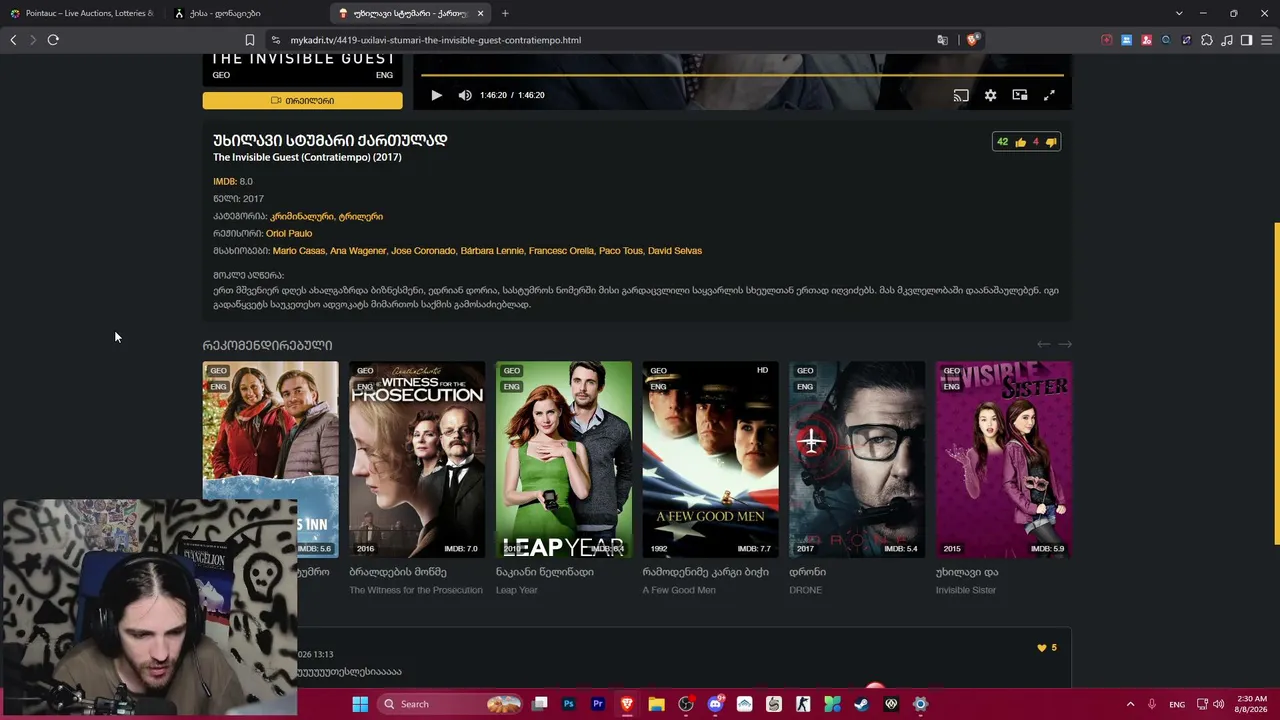Dislike the movie with thumbs down
This screenshot has height=720, width=1280.
pos(1050,142)
